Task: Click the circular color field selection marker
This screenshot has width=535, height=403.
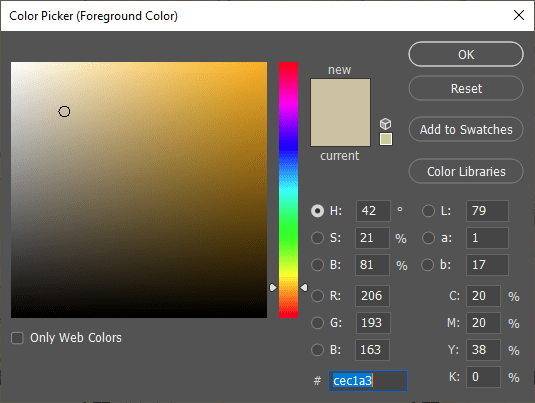Action: pyautogui.click(x=64, y=112)
